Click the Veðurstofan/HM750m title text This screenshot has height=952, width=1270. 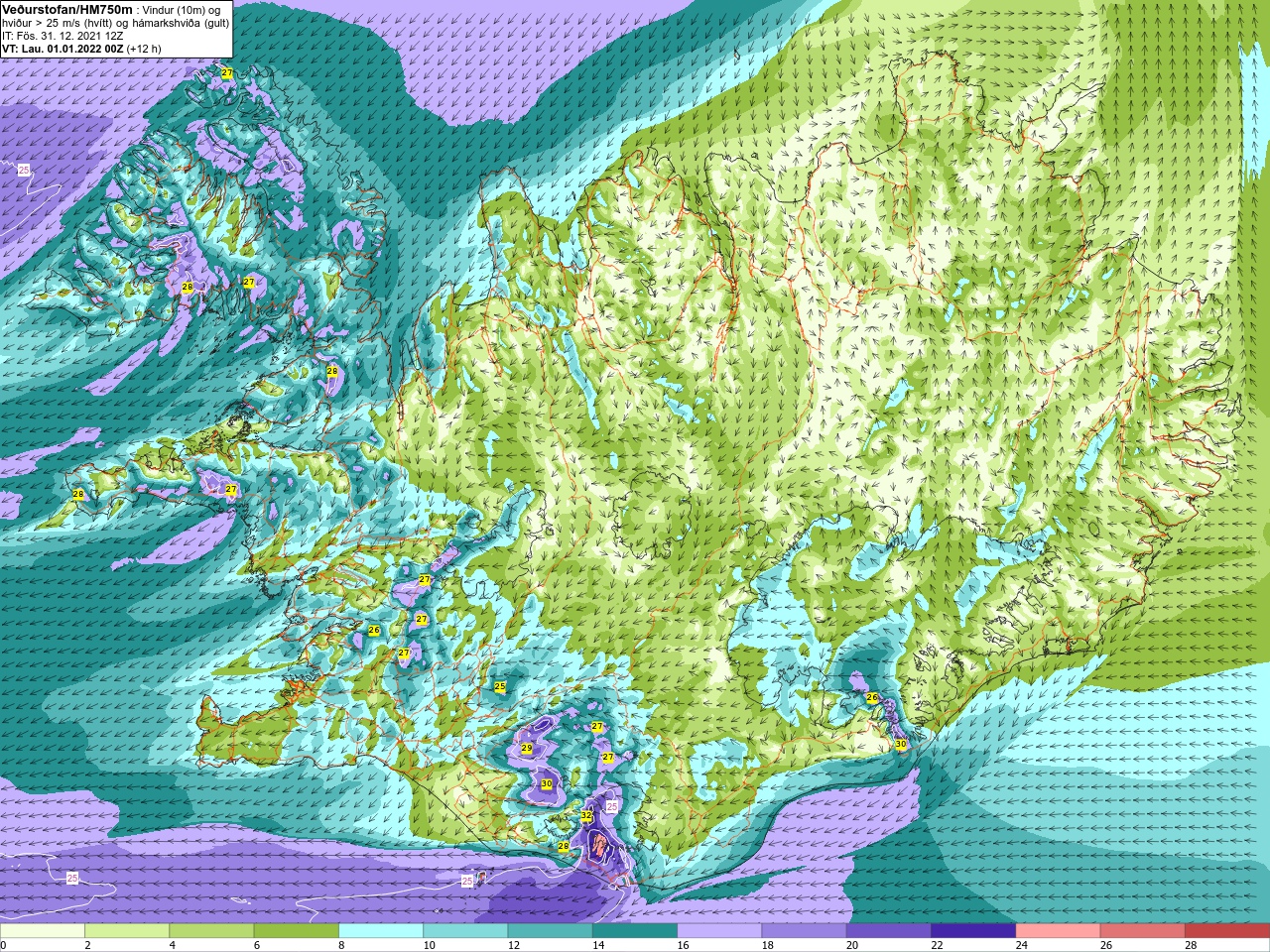coord(66,9)
